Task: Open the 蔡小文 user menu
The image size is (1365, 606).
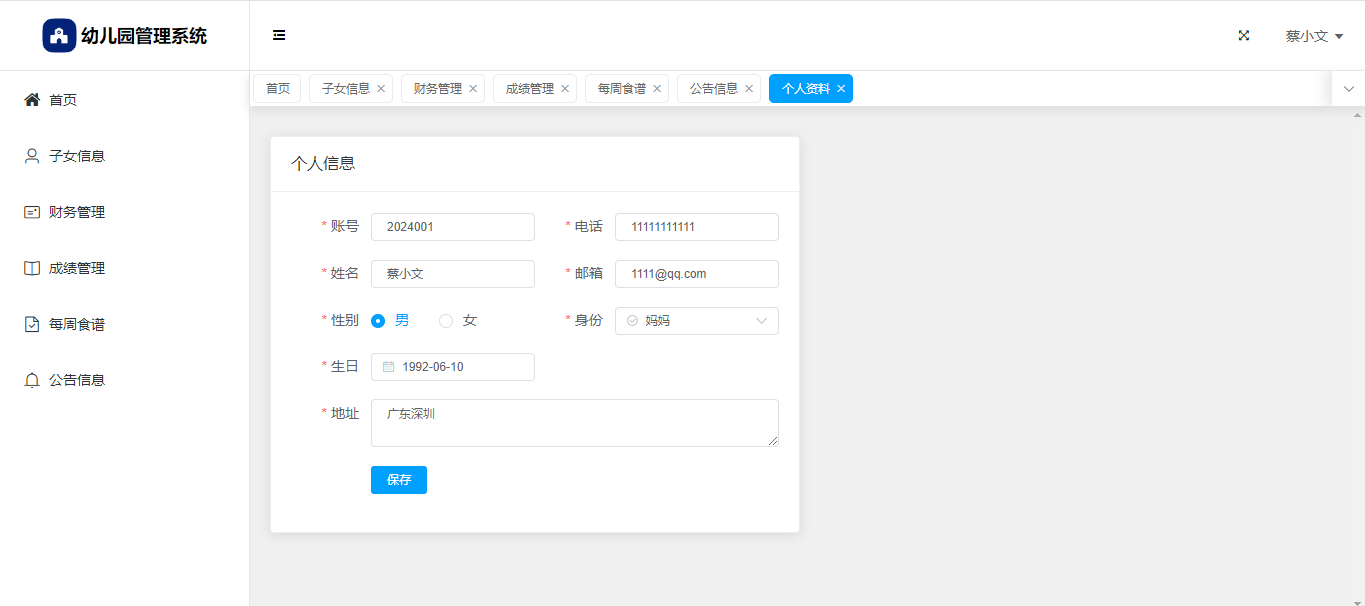Action: (1313, 36)
